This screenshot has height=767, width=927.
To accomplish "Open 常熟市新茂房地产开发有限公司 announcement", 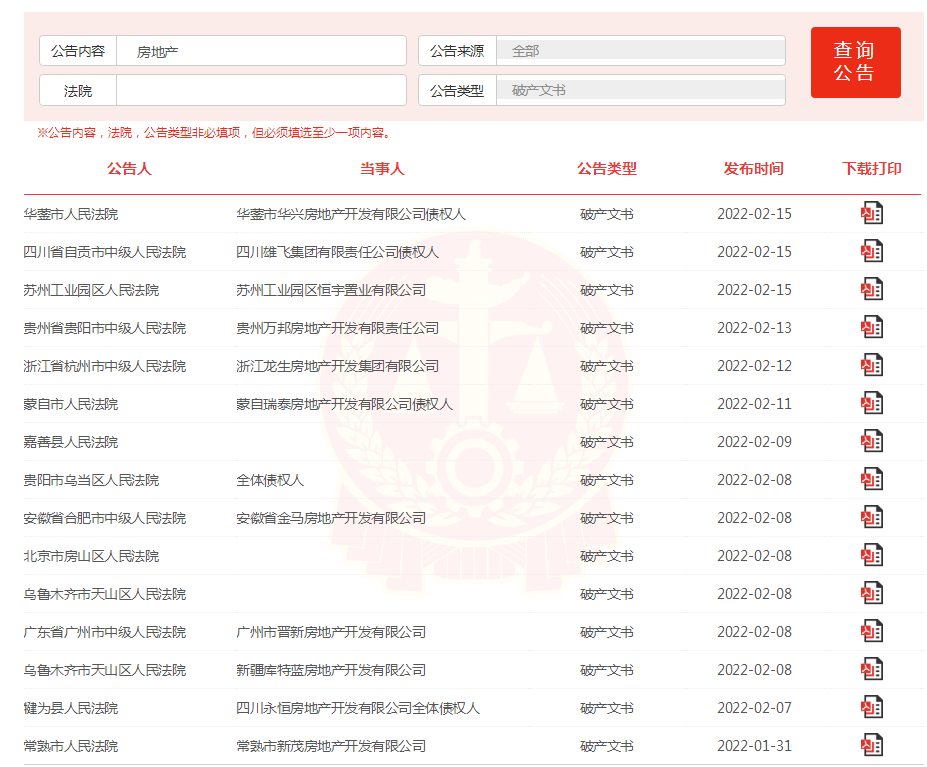I will [331, 746].
